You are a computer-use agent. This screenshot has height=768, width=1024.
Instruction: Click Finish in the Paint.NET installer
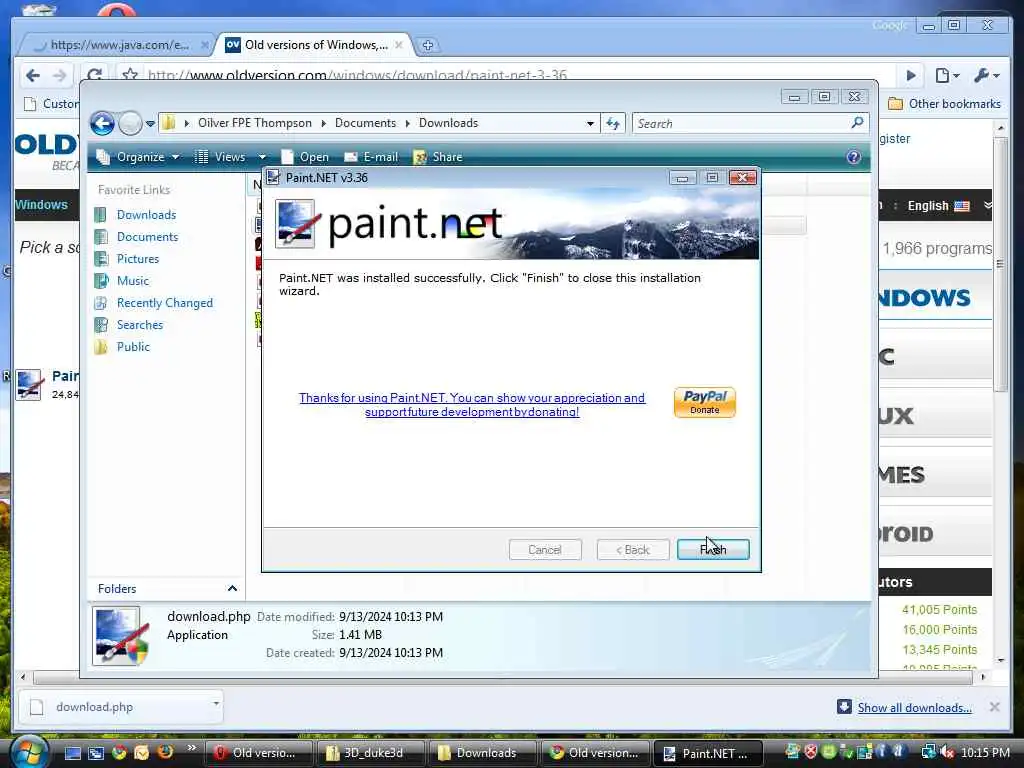[x=712, y=549]
